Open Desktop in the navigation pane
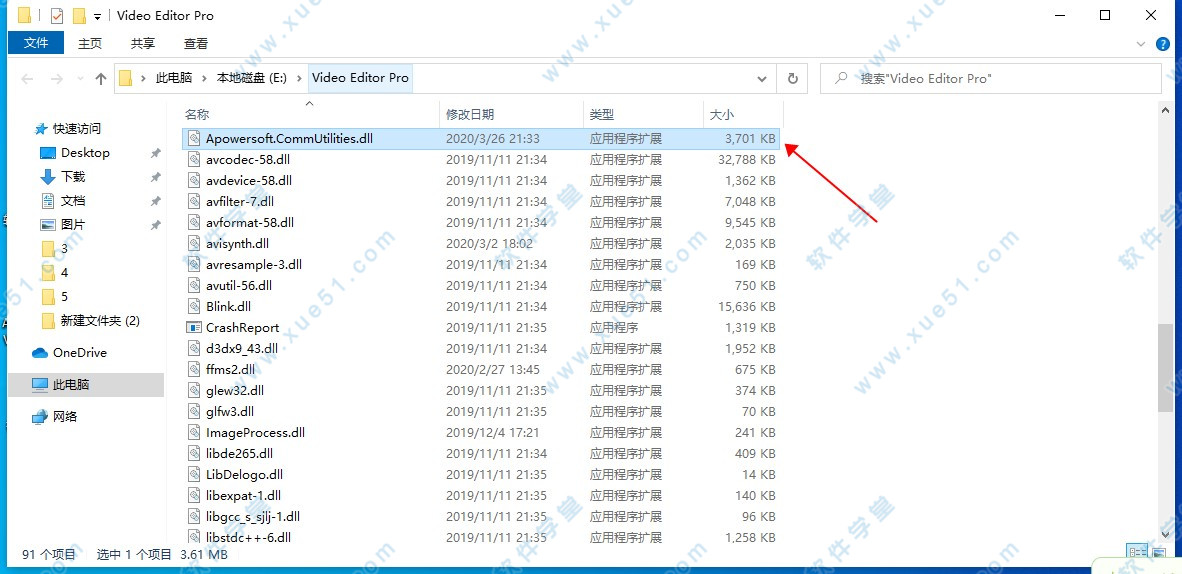1182x574 pixels. click(85, 152)
